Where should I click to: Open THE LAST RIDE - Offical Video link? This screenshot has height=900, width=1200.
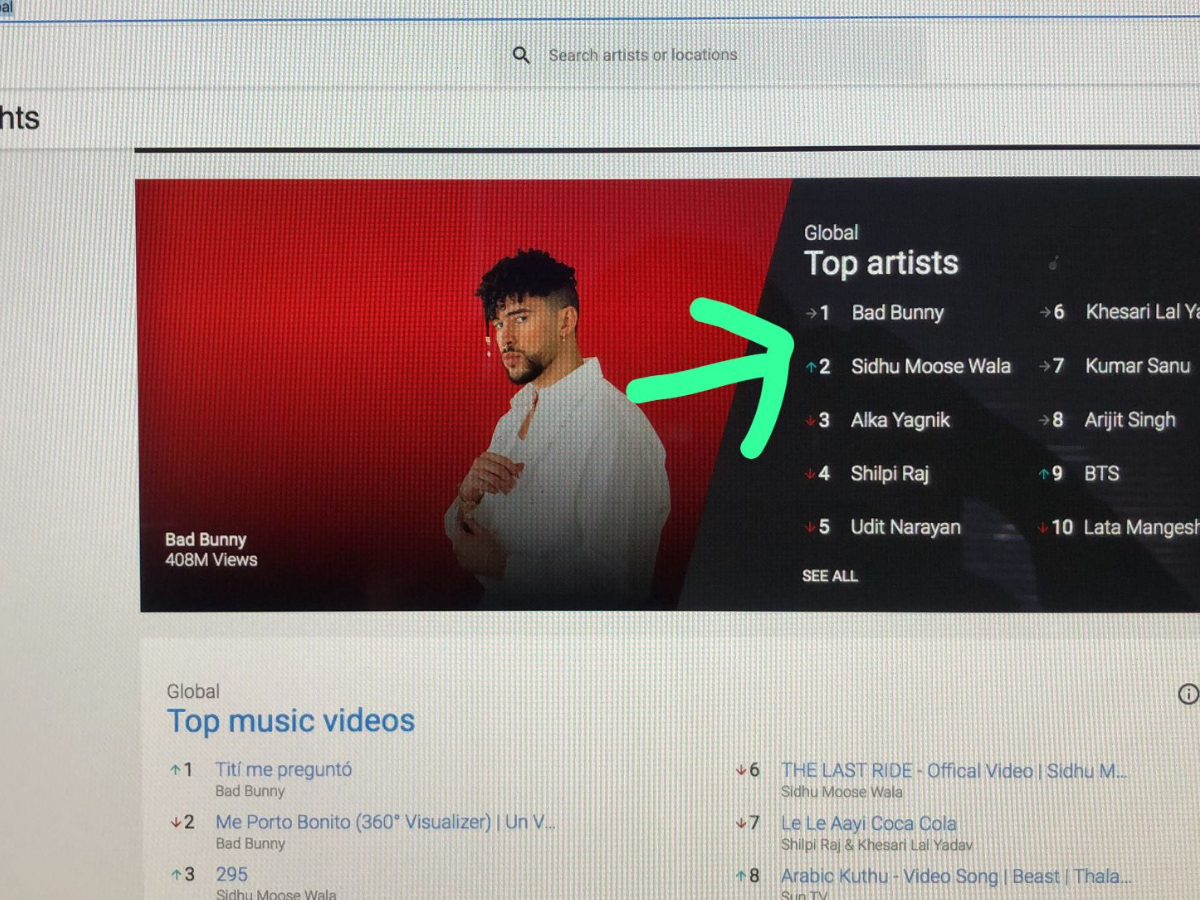[954, 770]
